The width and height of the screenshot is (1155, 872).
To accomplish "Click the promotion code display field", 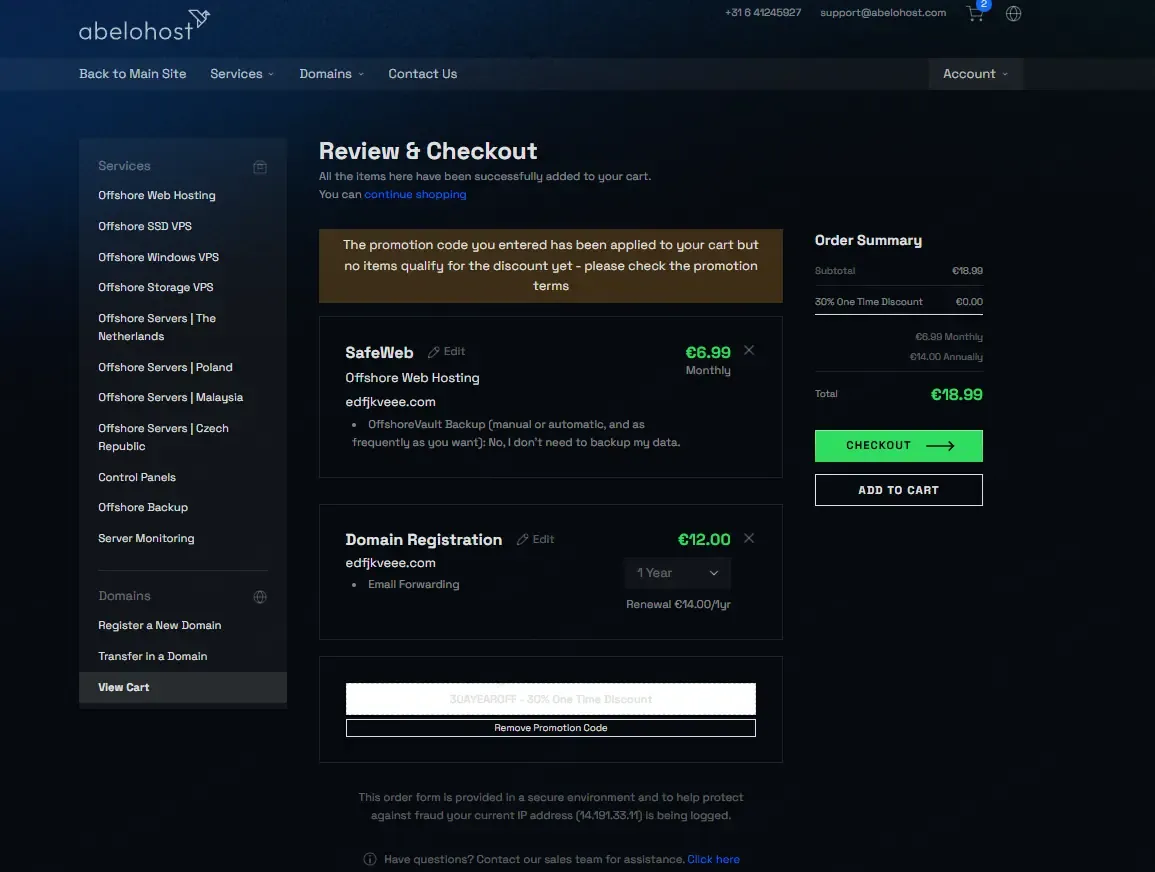I will pos(551,699).
